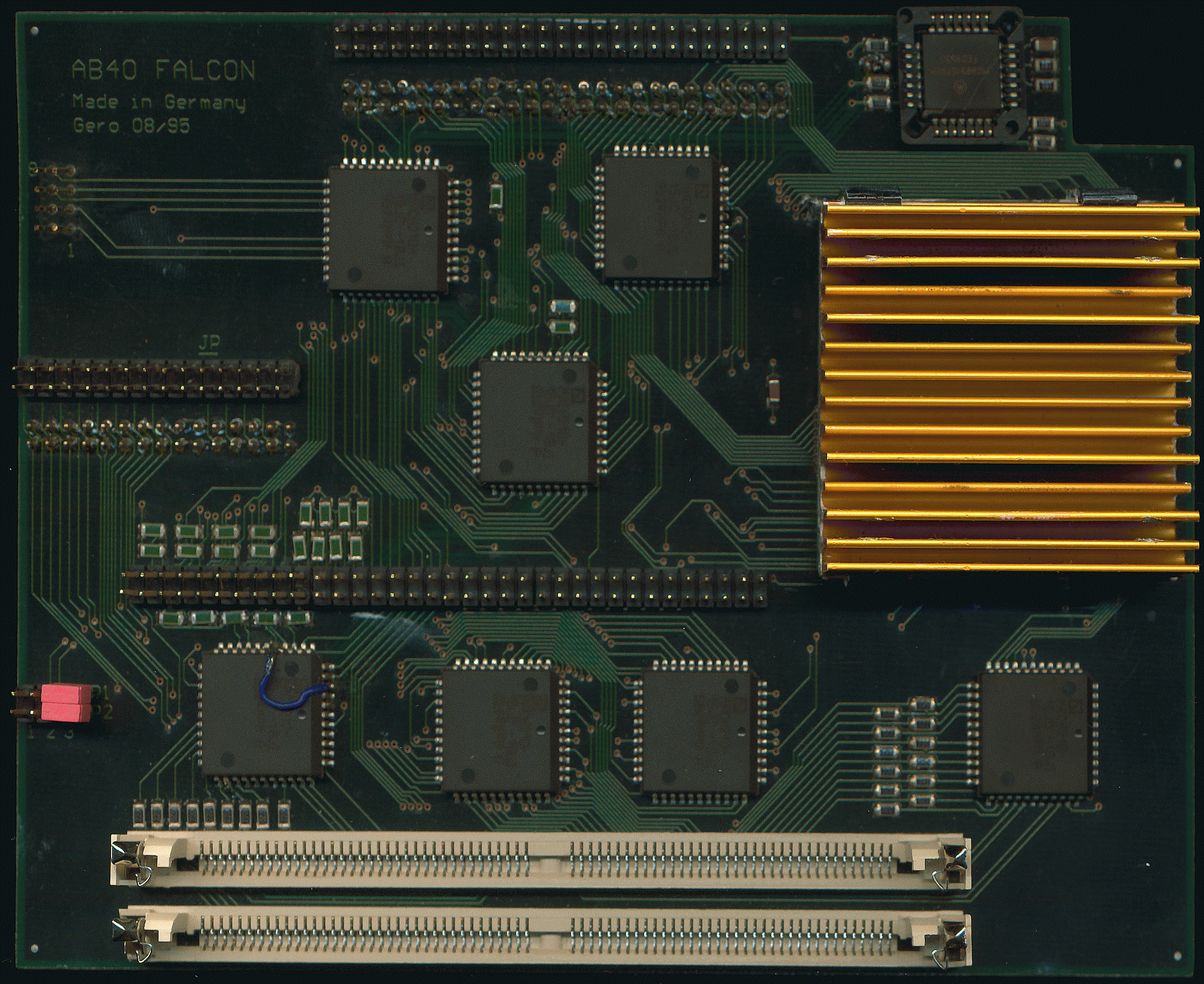Select the pin header below the JP label

154,376
